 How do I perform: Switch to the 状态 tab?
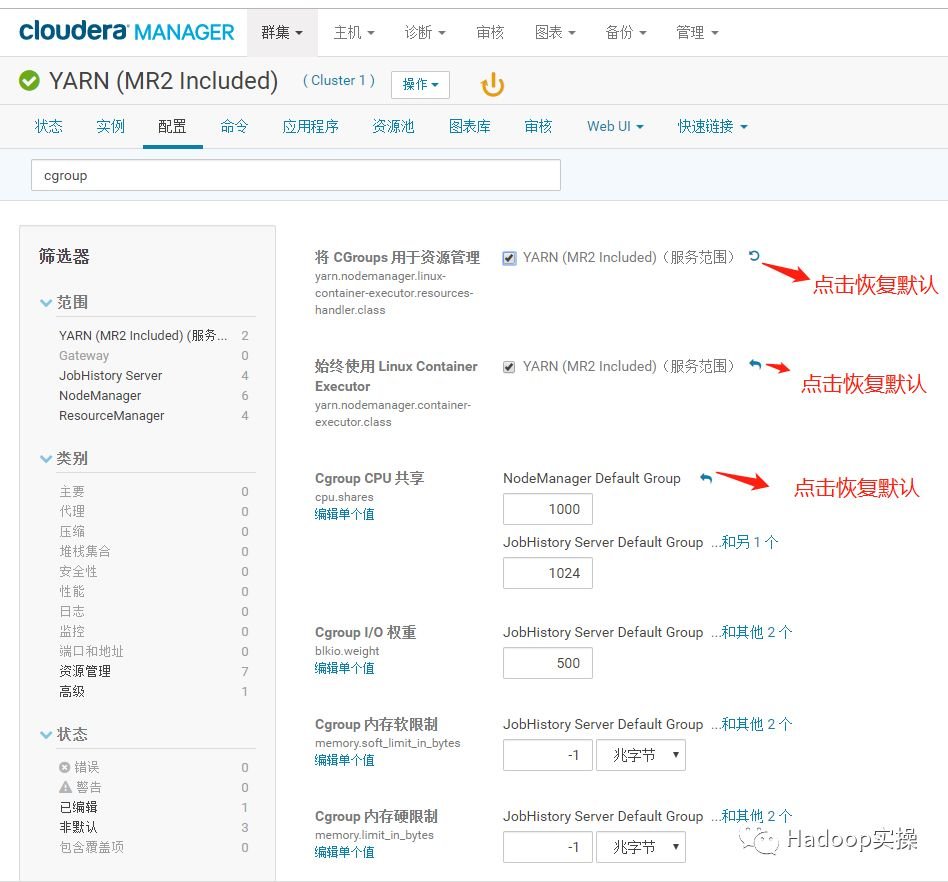click(x=49, y=126)
